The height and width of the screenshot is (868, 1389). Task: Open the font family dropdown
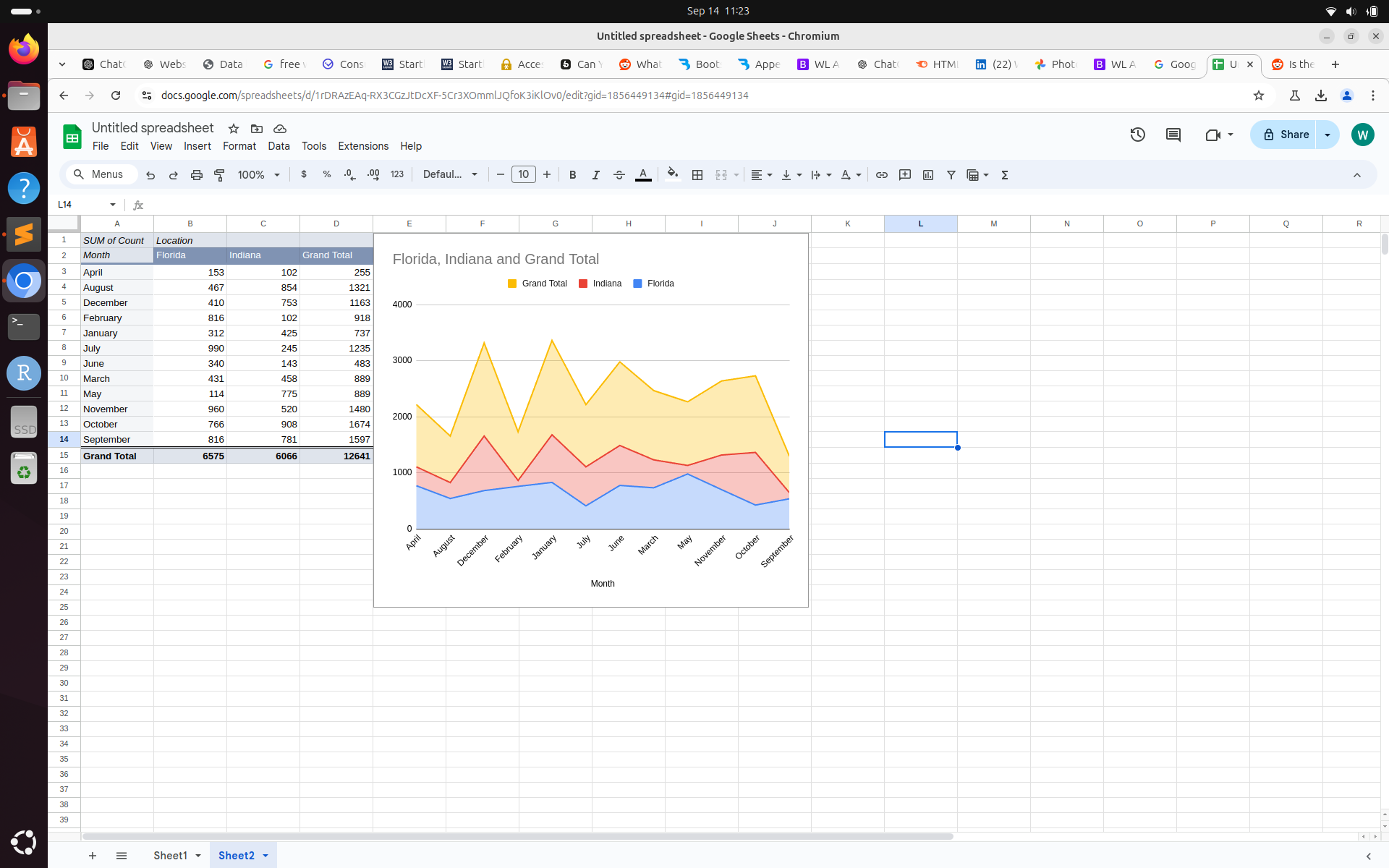[x=450, y=175]
